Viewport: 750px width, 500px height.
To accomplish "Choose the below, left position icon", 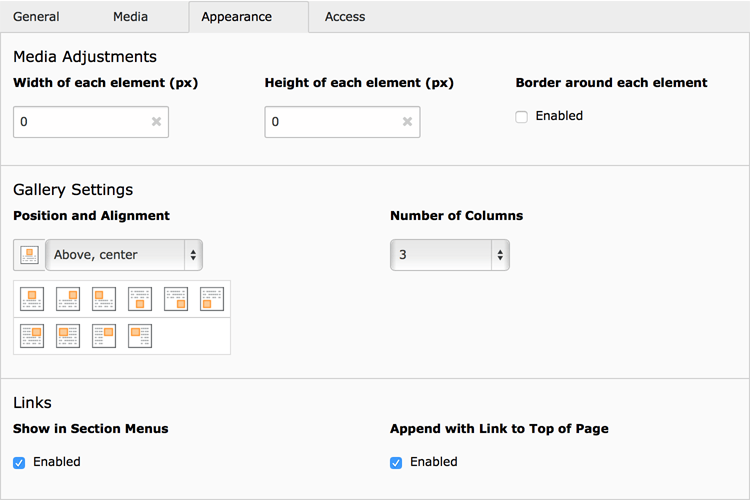I will (x=212, y=299).
